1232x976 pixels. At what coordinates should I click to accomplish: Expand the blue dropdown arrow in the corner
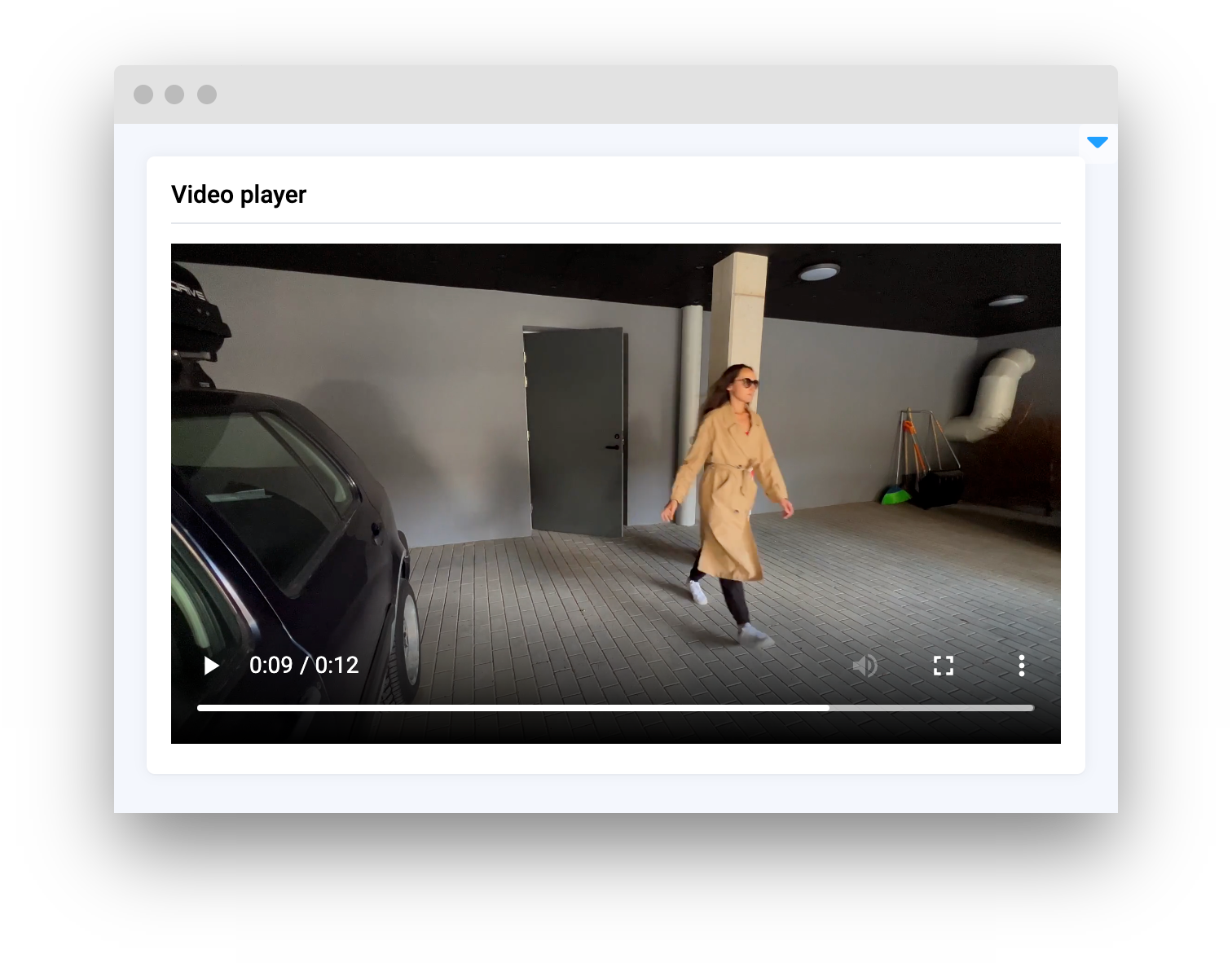1098,143
